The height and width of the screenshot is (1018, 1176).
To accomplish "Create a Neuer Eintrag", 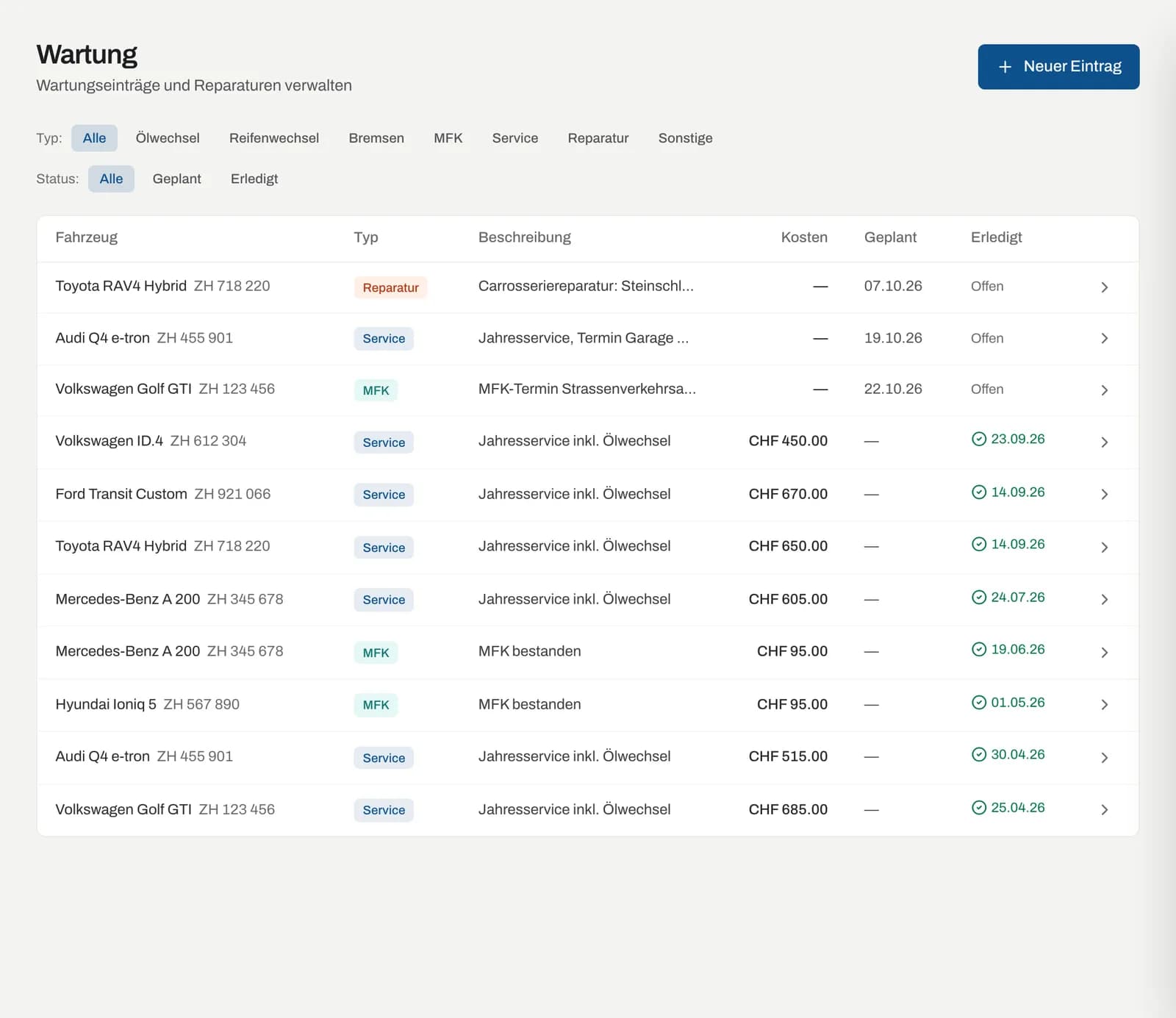I will pos(1058,67).
